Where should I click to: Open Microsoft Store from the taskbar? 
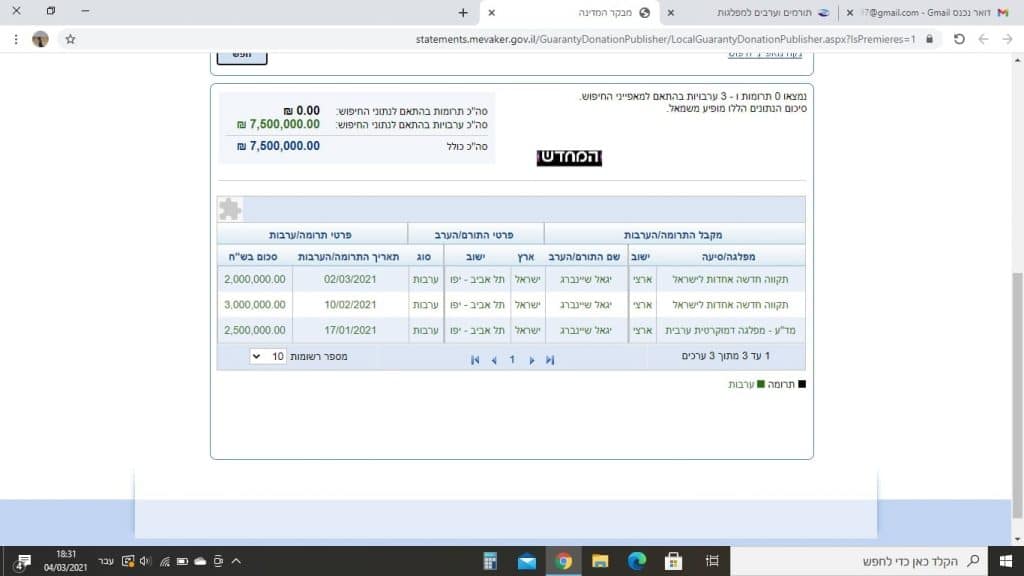click(673, 560)
